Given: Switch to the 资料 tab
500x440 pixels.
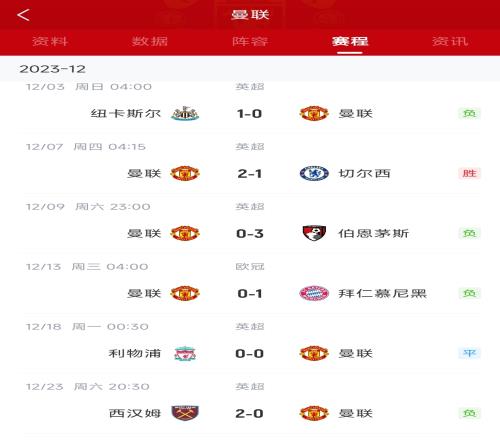Looking at the screenshot, I should [50, 41].
